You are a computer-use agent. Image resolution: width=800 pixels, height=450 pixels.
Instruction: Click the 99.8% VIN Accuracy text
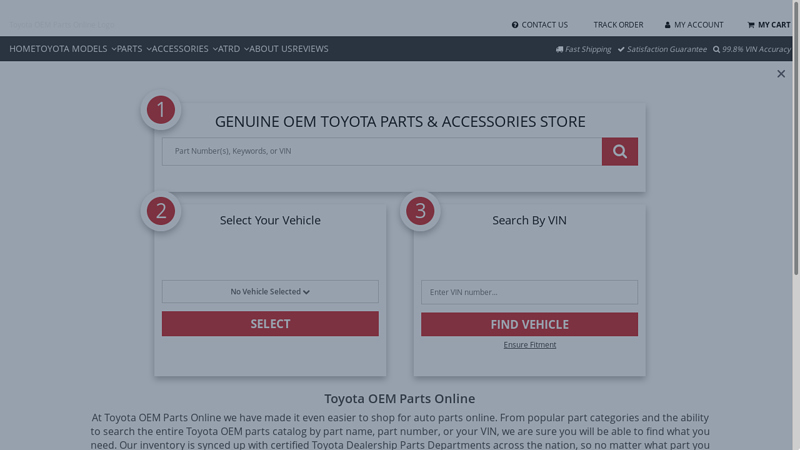click(x=756, y=49)
